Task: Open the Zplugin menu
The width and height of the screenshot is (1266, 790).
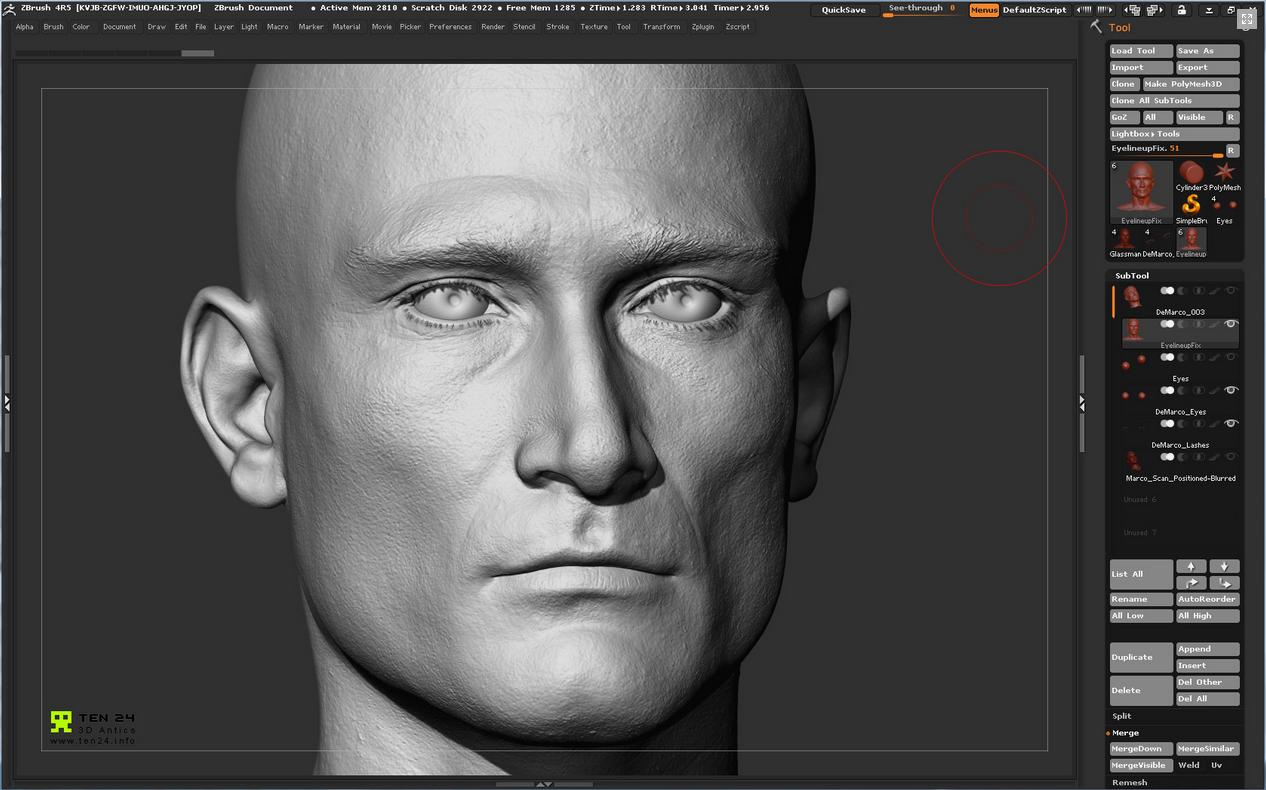Action: (702, 27)
